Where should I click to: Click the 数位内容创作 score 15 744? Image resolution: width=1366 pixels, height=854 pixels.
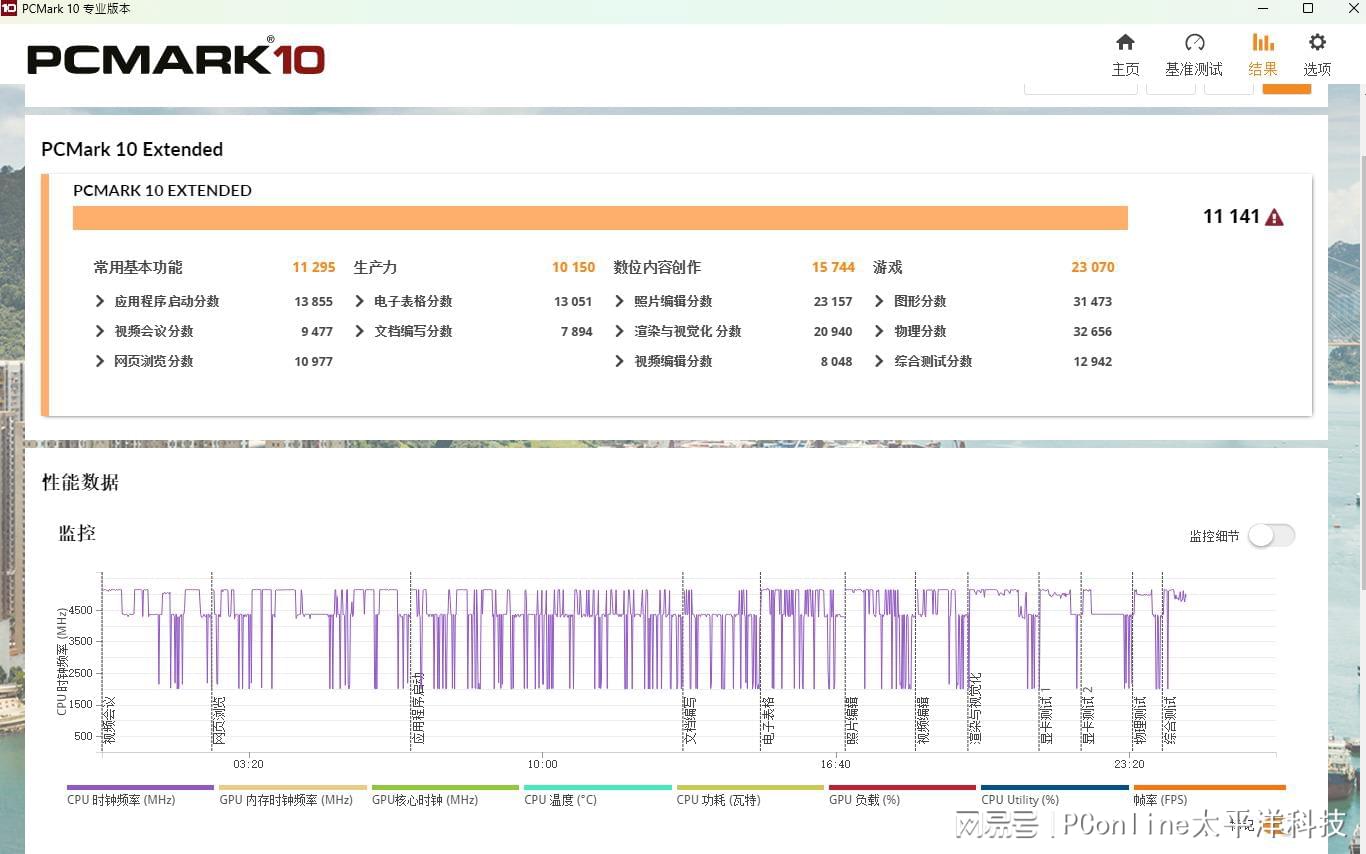tap(833, 267)
